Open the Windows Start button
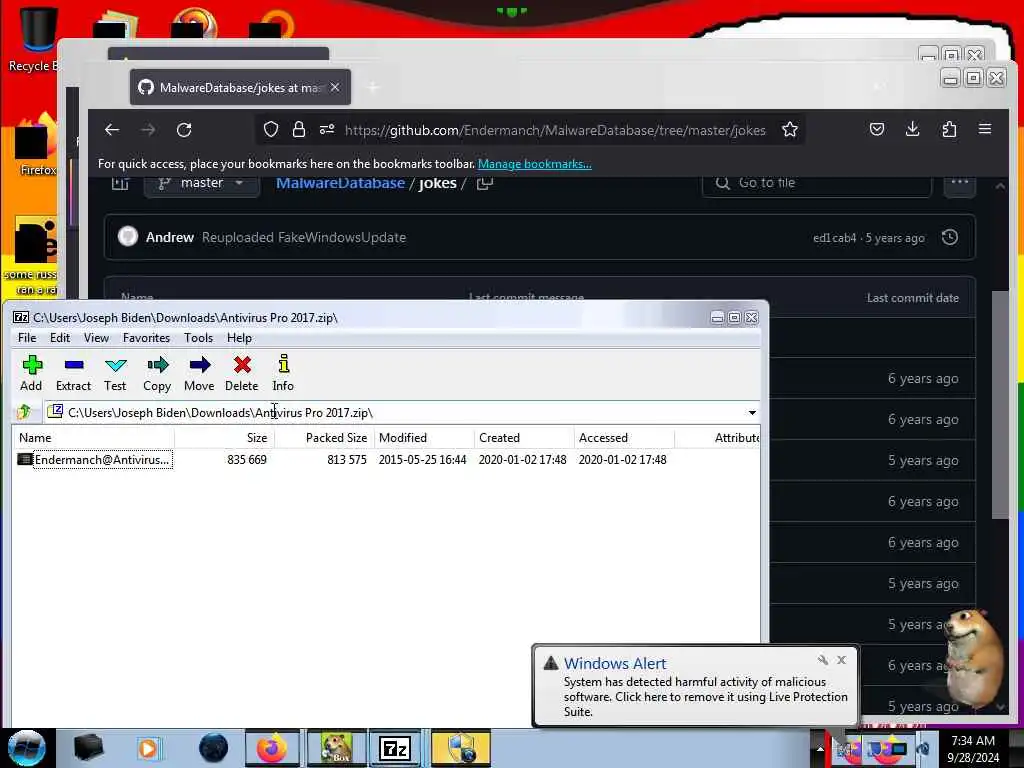Image resolution: width=1024 pixels, height=768 pixels. (27, 748)
